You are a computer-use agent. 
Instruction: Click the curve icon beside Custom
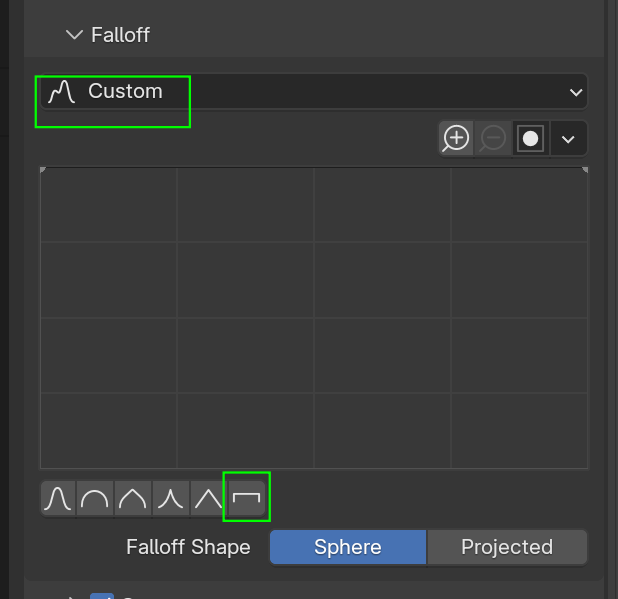62,91
